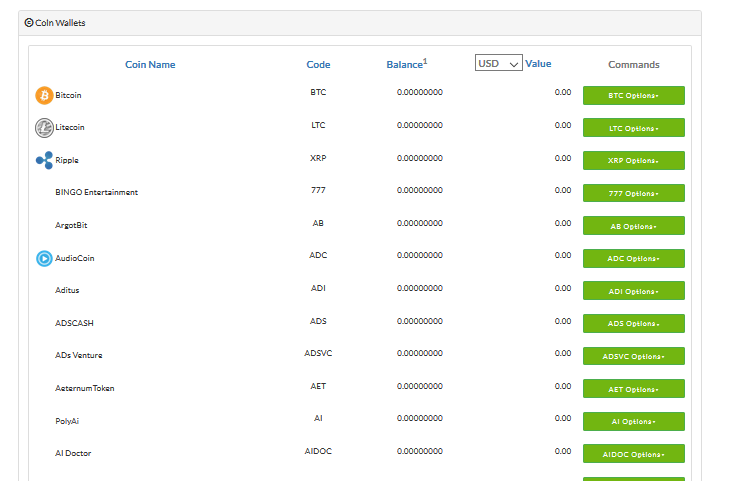Select the BINGO Entertainment coin name

(97, 192)
